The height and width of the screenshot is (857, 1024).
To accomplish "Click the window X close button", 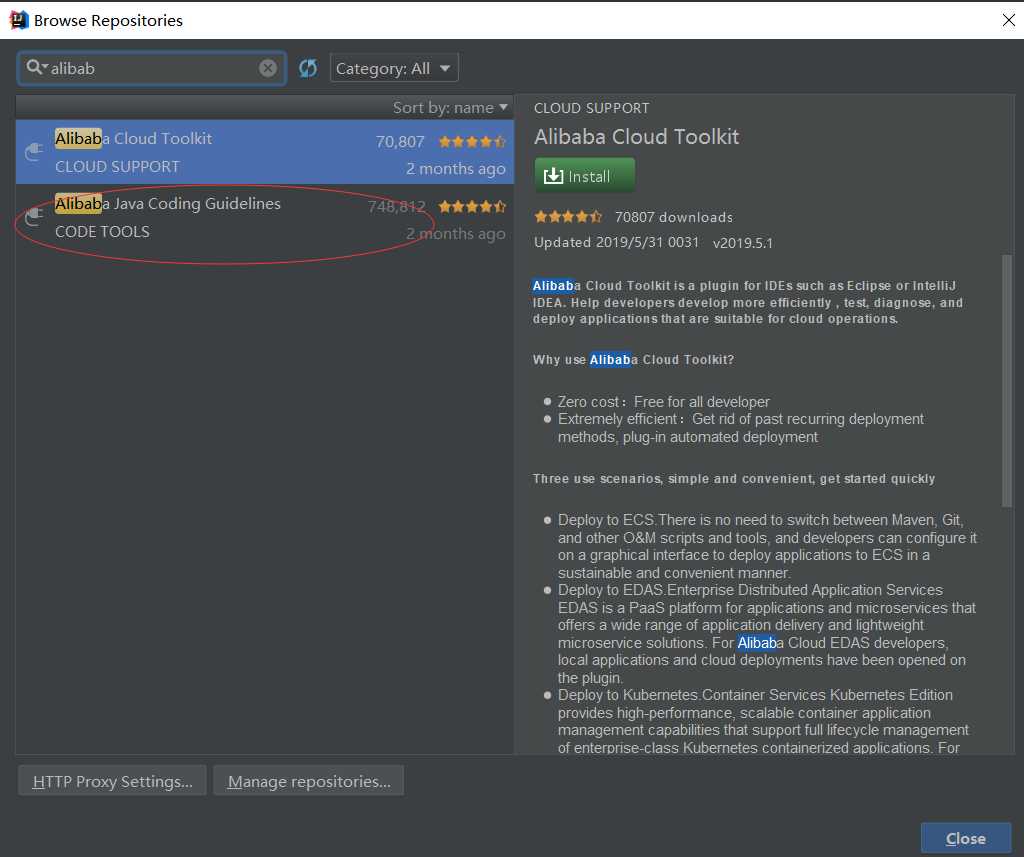I will tap(1008, 20).
